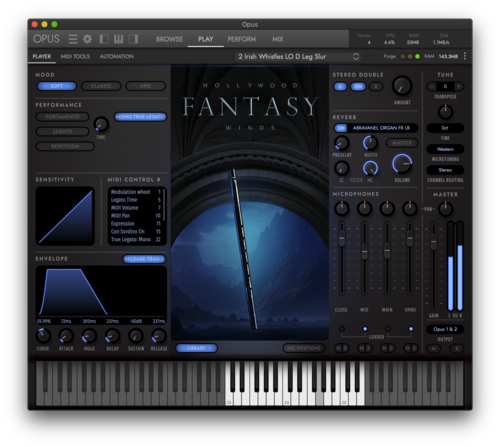The height and width of the screenshot is (447, 500).
Task: Select the Stereo Double L button
Action: tap(340, 87)
